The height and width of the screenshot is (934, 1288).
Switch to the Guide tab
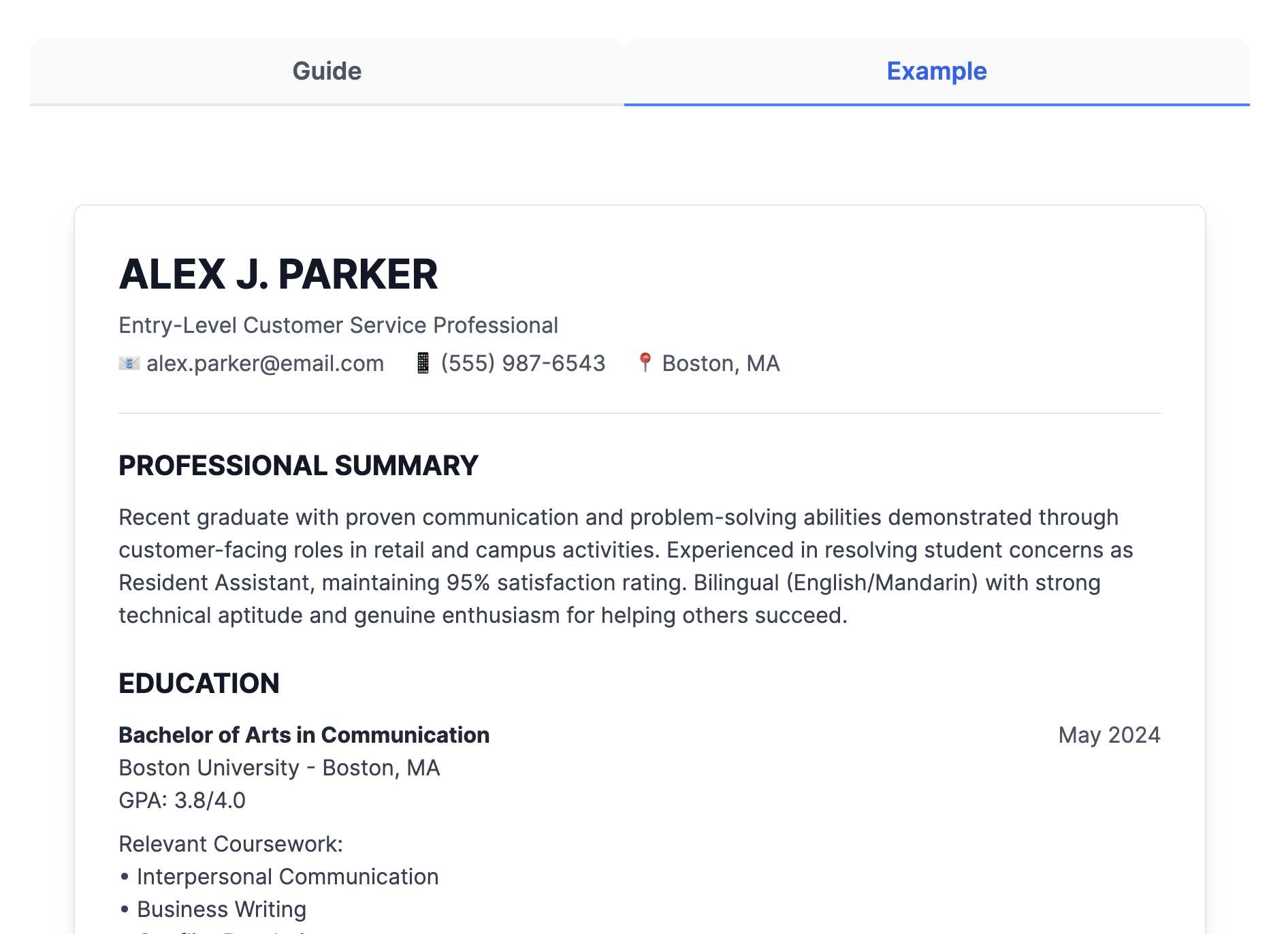point(327,71)
